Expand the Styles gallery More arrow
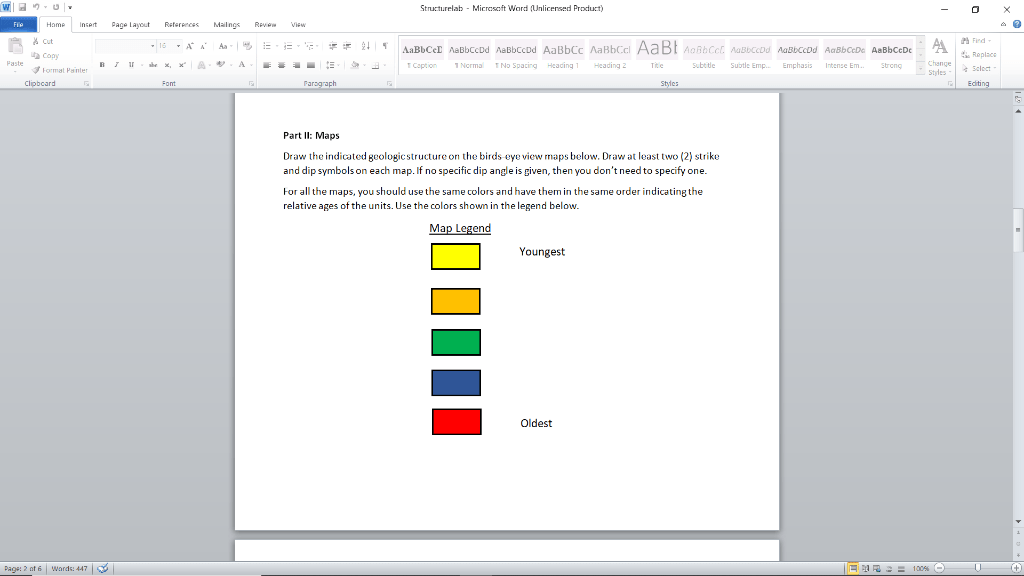The image size is (1024, 576). click(x=921, y=69)
